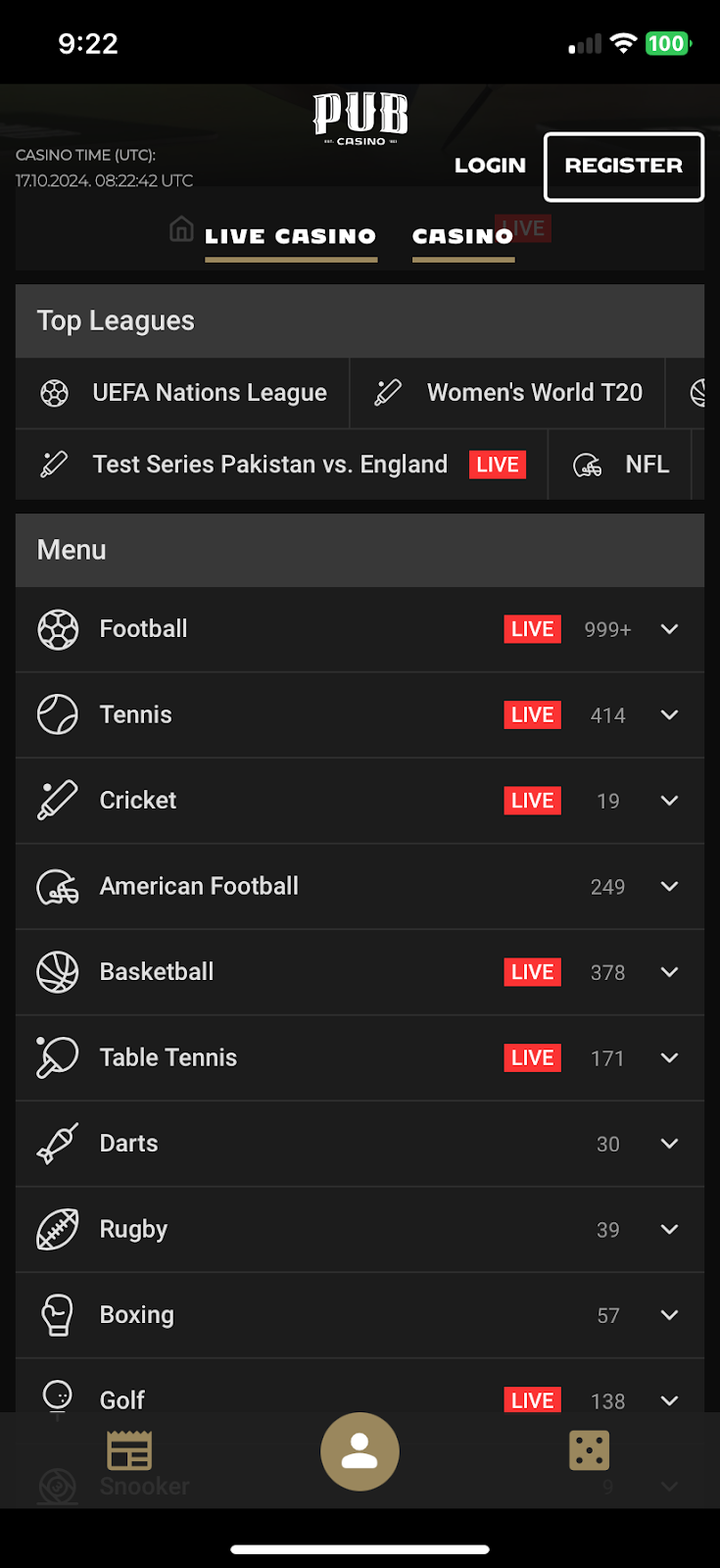Expand the American Football section

[669, 887]
